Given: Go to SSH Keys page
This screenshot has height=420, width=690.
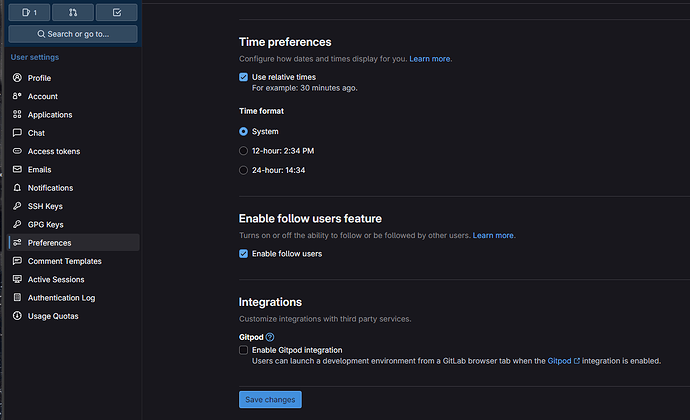Looking at the screenshot, I should point(74,206).
